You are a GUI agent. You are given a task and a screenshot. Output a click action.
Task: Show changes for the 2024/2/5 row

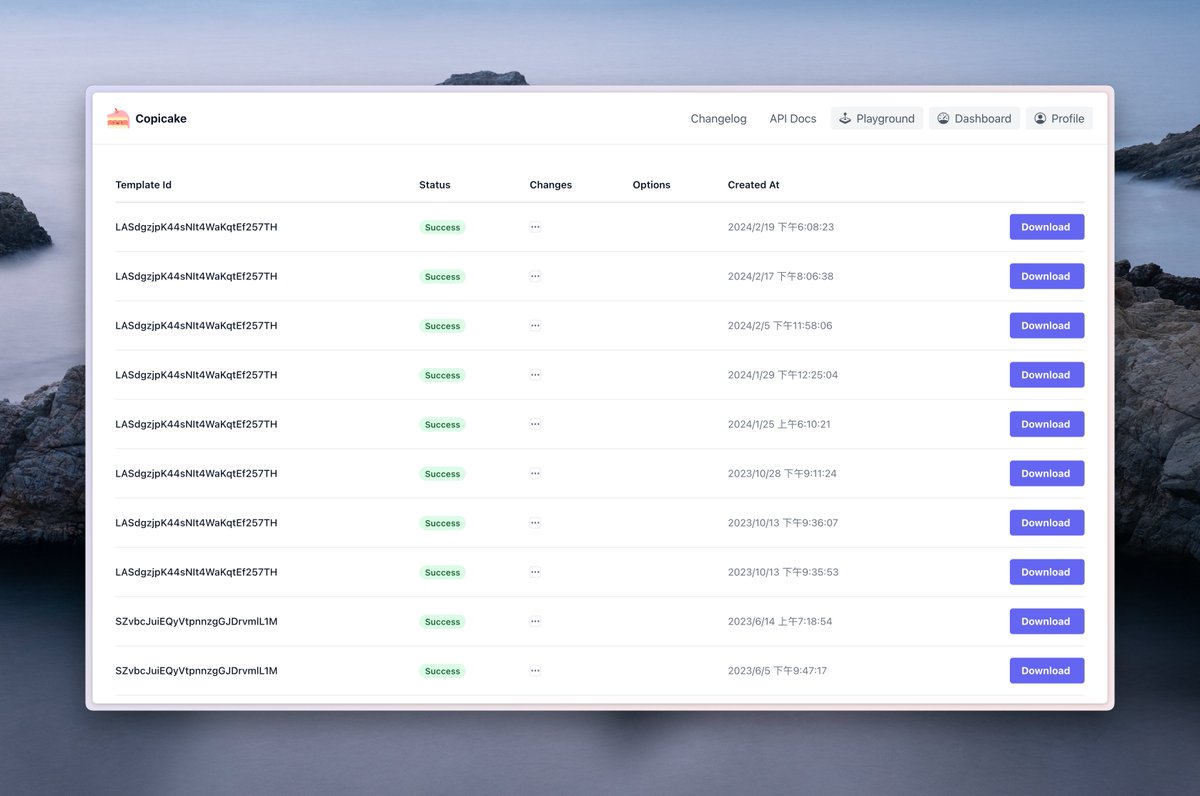535,325
